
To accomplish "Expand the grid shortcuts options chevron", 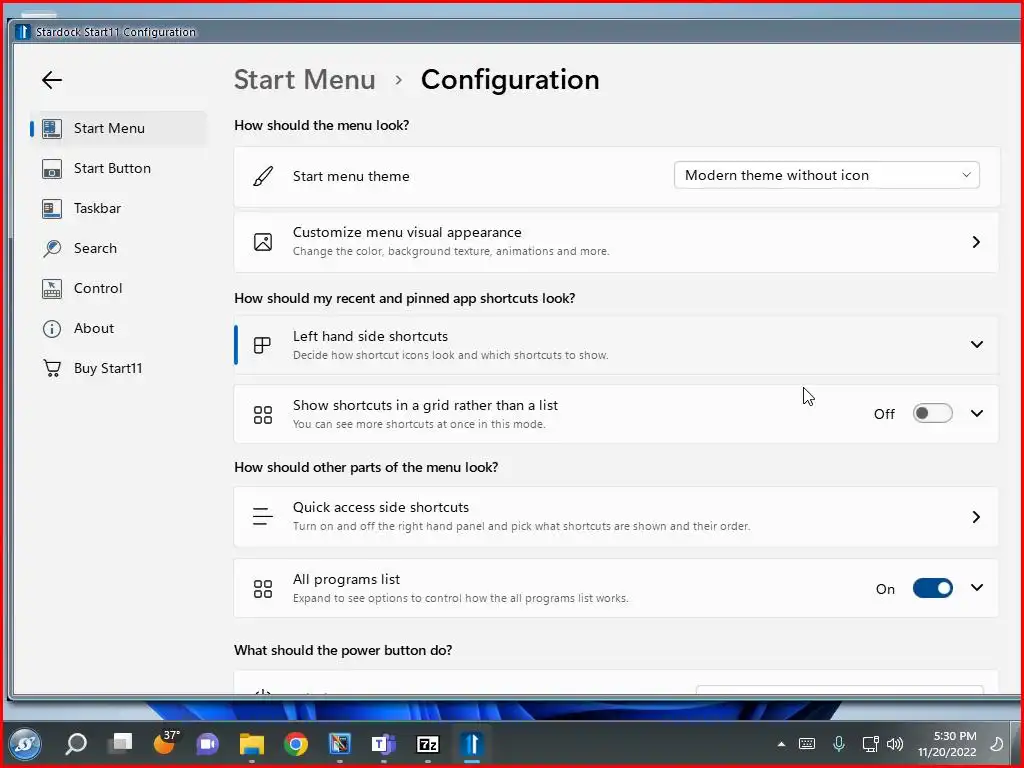I will click(977, 413).
